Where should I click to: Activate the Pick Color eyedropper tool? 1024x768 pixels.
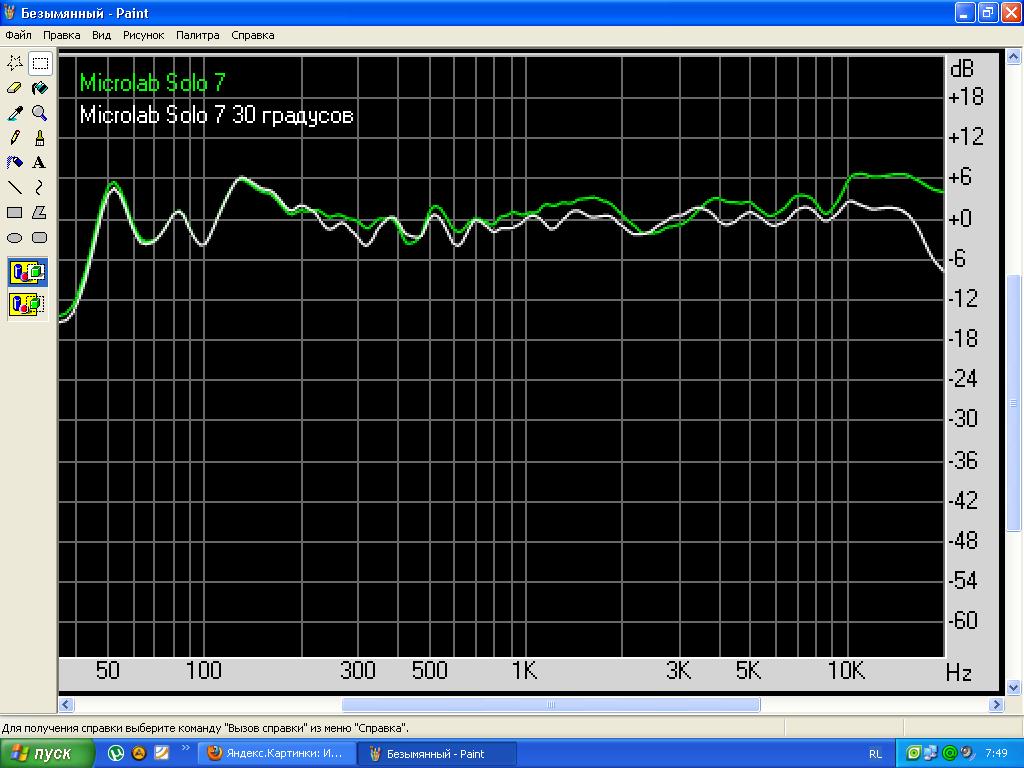tap(14, 113)
